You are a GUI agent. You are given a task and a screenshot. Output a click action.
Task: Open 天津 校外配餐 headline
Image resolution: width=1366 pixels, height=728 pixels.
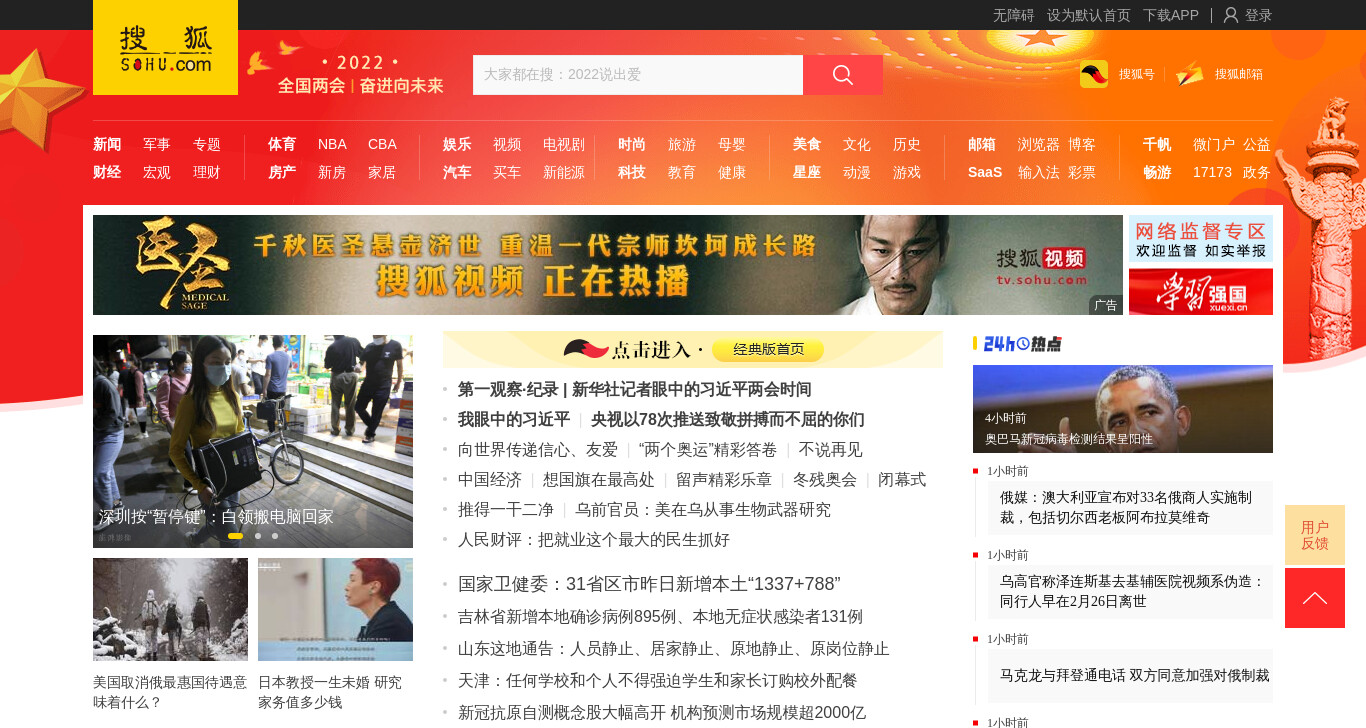tap(657, 680)
